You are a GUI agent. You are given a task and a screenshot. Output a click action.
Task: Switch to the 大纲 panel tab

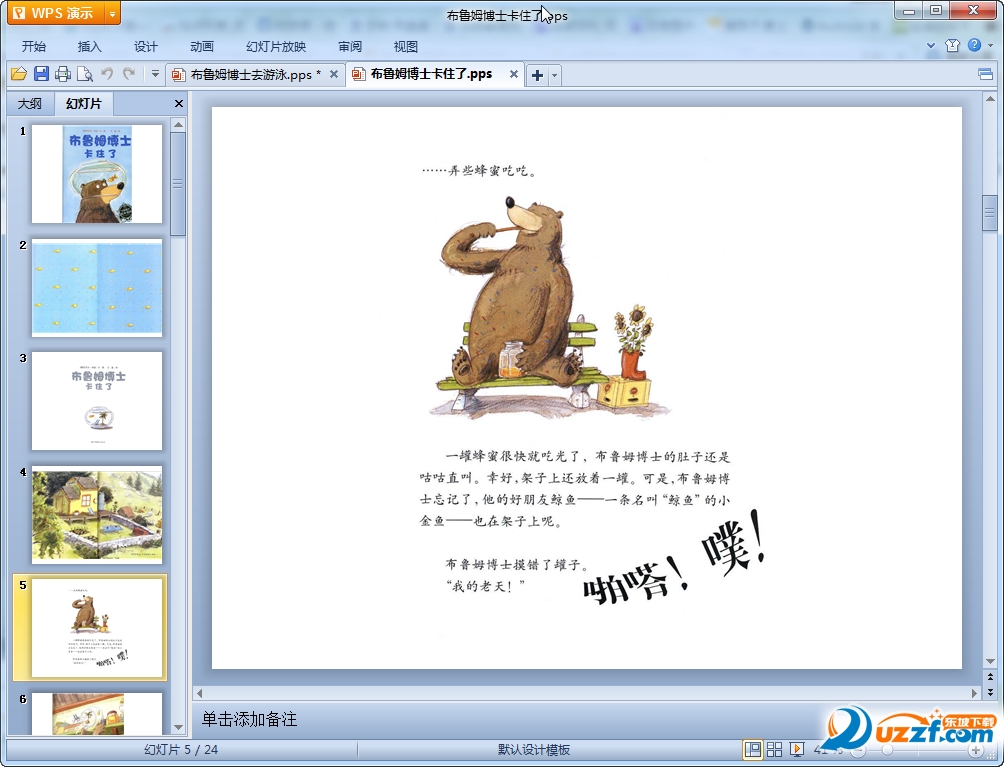click(x=29, y=104)
